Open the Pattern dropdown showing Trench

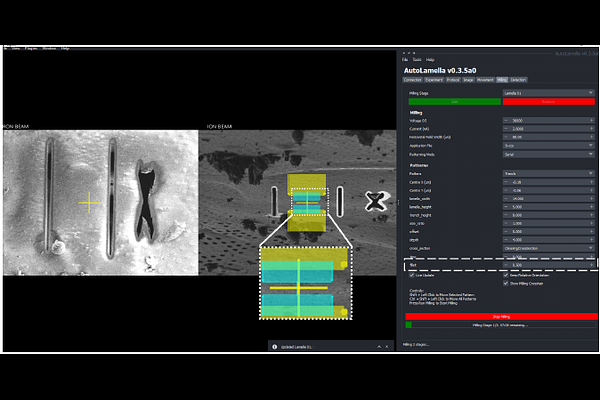point(548,173)
